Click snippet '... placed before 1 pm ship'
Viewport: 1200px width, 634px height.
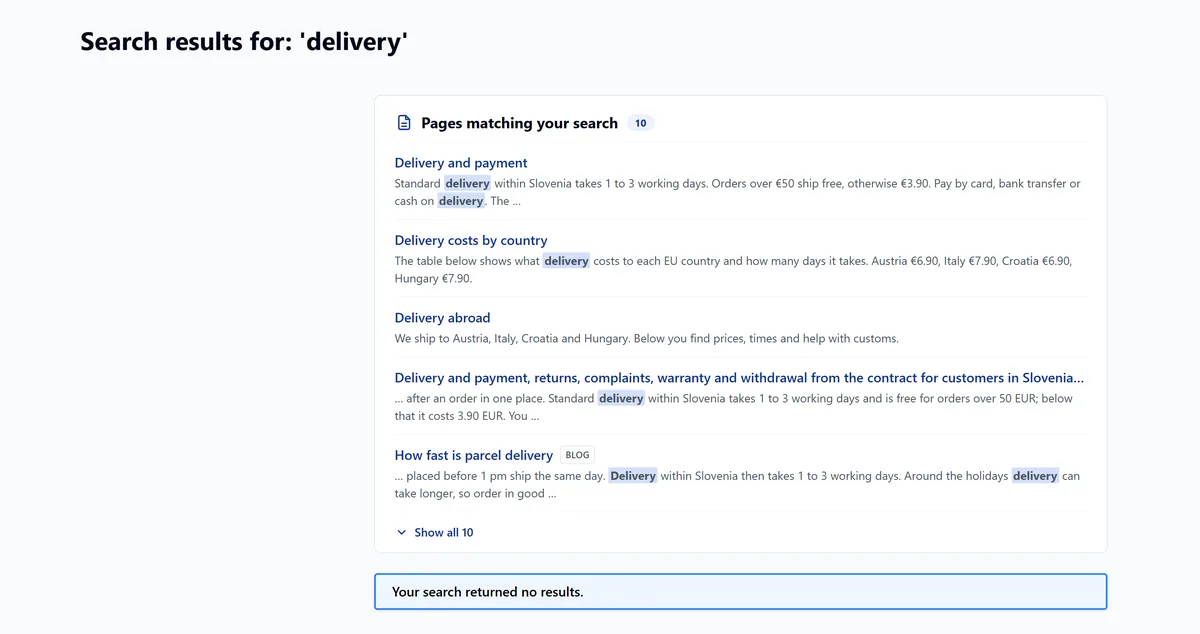click(738, 484)
